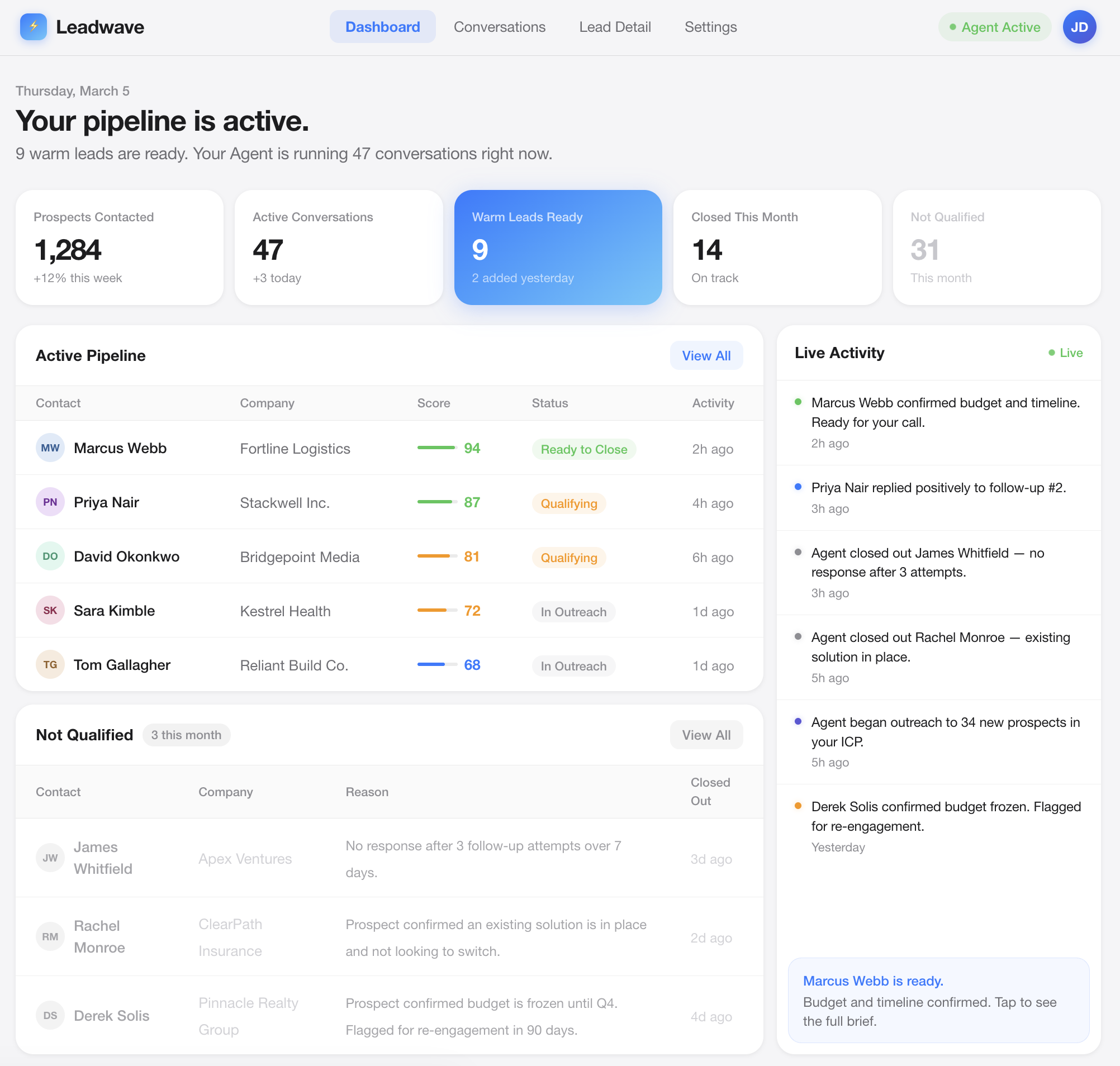Image resolution: width=1120 pixels, height=1066 pixels.
Task: Click Priya Nair's PN avatar
Action: (x=50, y=502)
